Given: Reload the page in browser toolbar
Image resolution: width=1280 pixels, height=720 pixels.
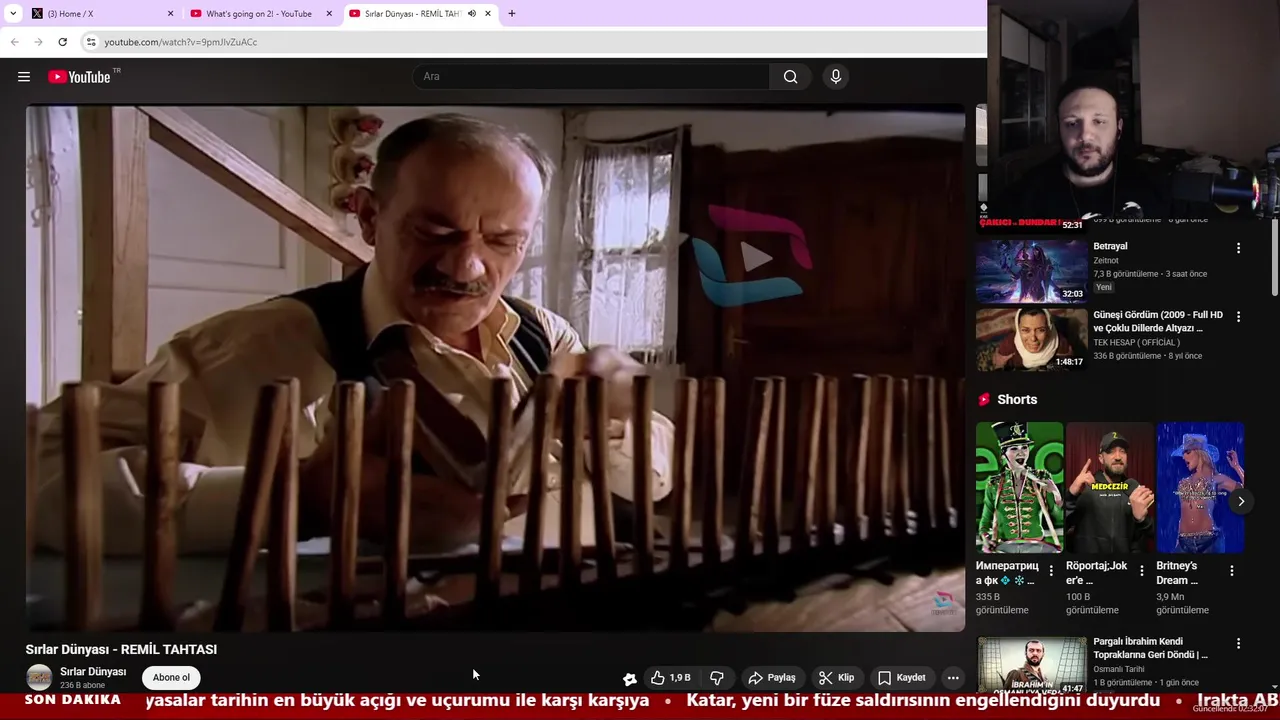Looking at the screenshot, I should pyautogui.click(x=62, y=42).
